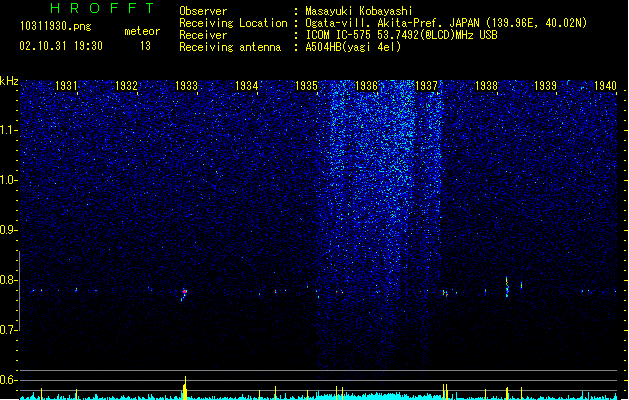Image resolution: width=629 pixels, height=400 pixels.
Task: Click the Receiving antenna label
Action: click(230, 47)
